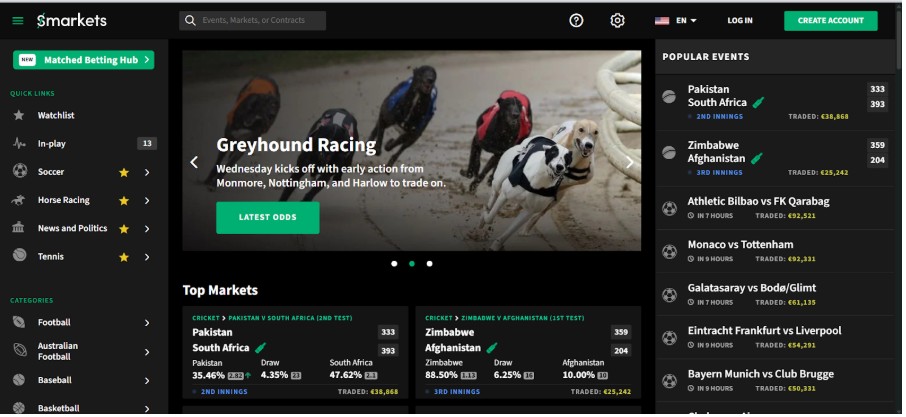
Task: Open the hamburger menu icon
Action: point(18,21)
